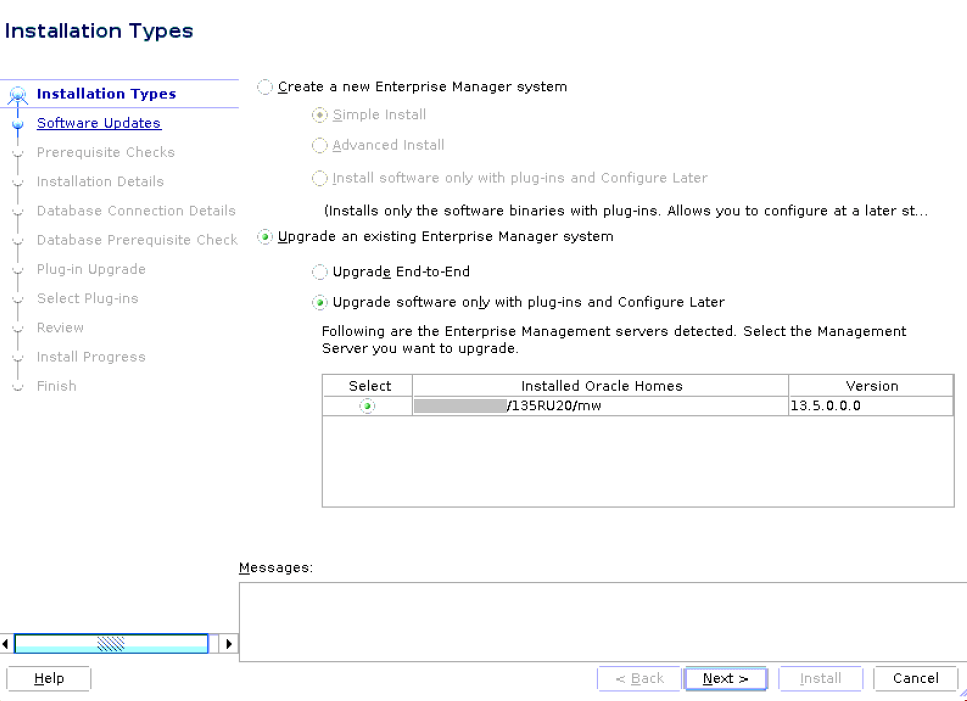Click the Help button

(49, 678)
